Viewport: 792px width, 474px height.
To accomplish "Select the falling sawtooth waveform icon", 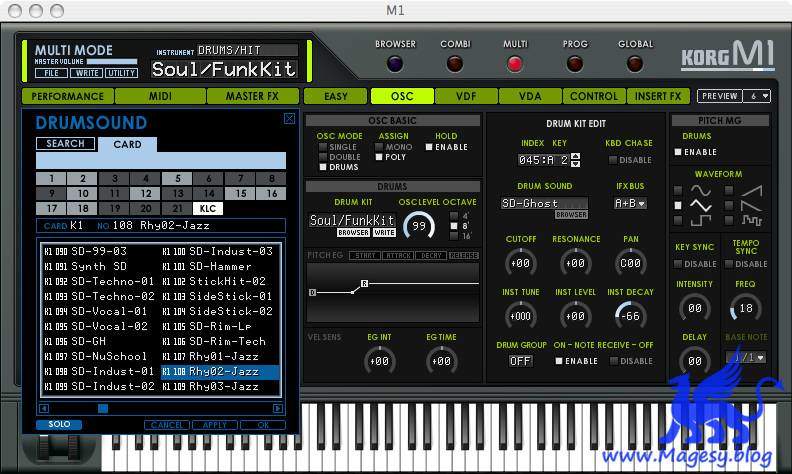I will click(x=752, y=205).
